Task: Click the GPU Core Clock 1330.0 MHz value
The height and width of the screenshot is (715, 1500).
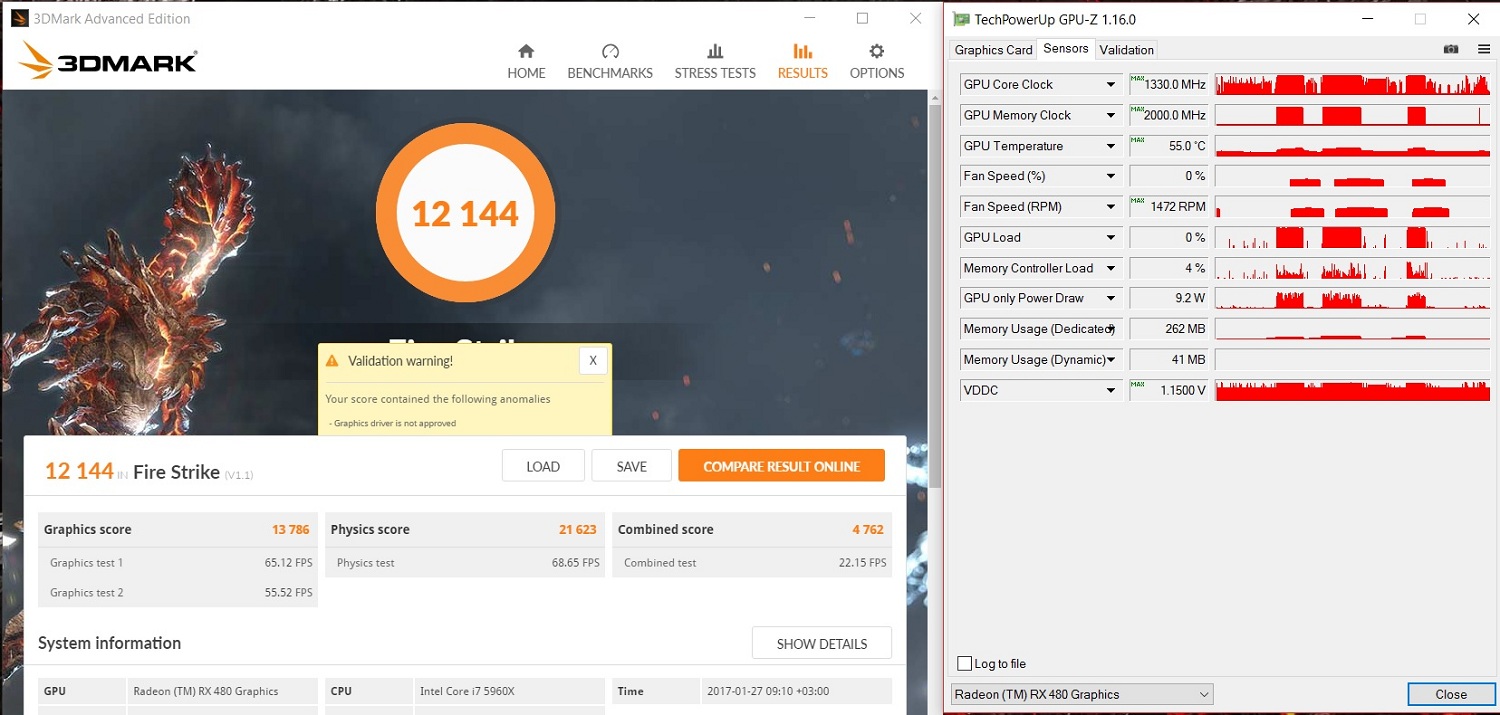Action: point(1168,85)
